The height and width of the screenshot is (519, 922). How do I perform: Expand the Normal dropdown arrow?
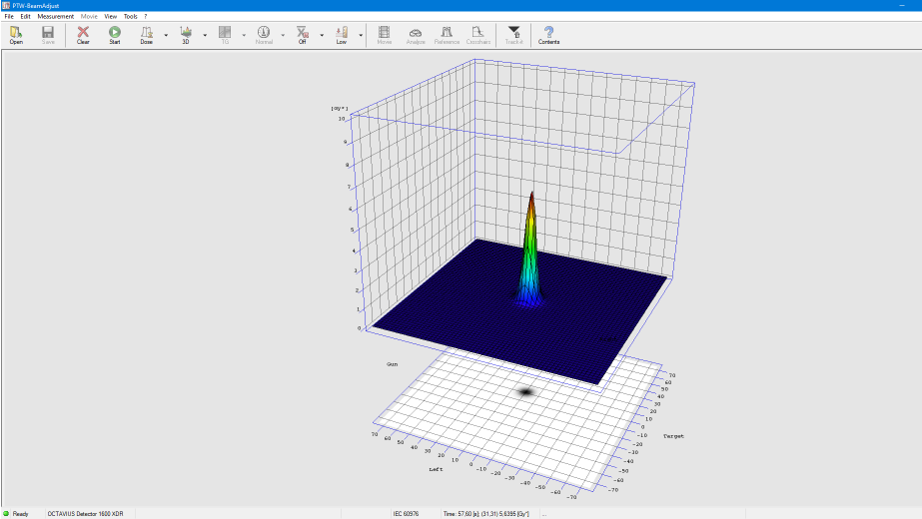coord(283,35)
